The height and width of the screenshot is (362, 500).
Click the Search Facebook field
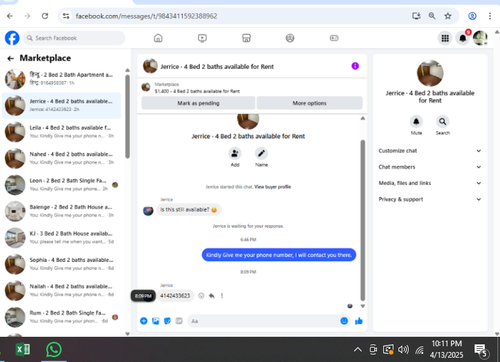click(x=74, y=38)
